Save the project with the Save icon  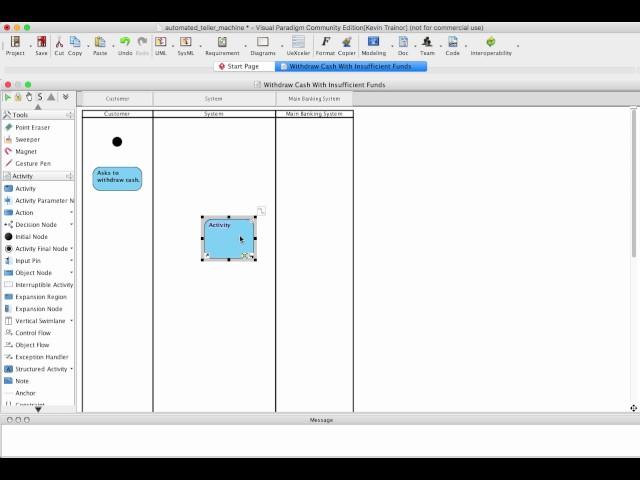click(41, 45)
